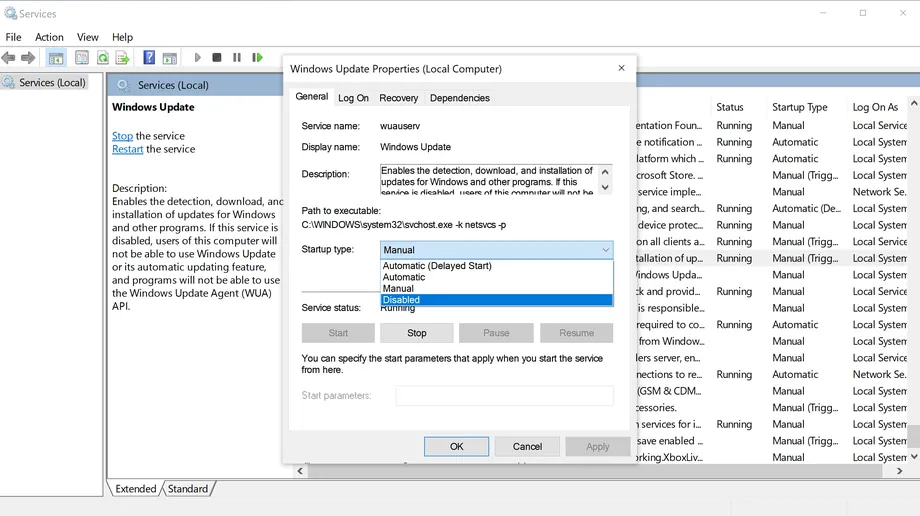Switch to the Dependencies tab
The height and width of the screenshot is (516, 920).
[x=459, y=98]
